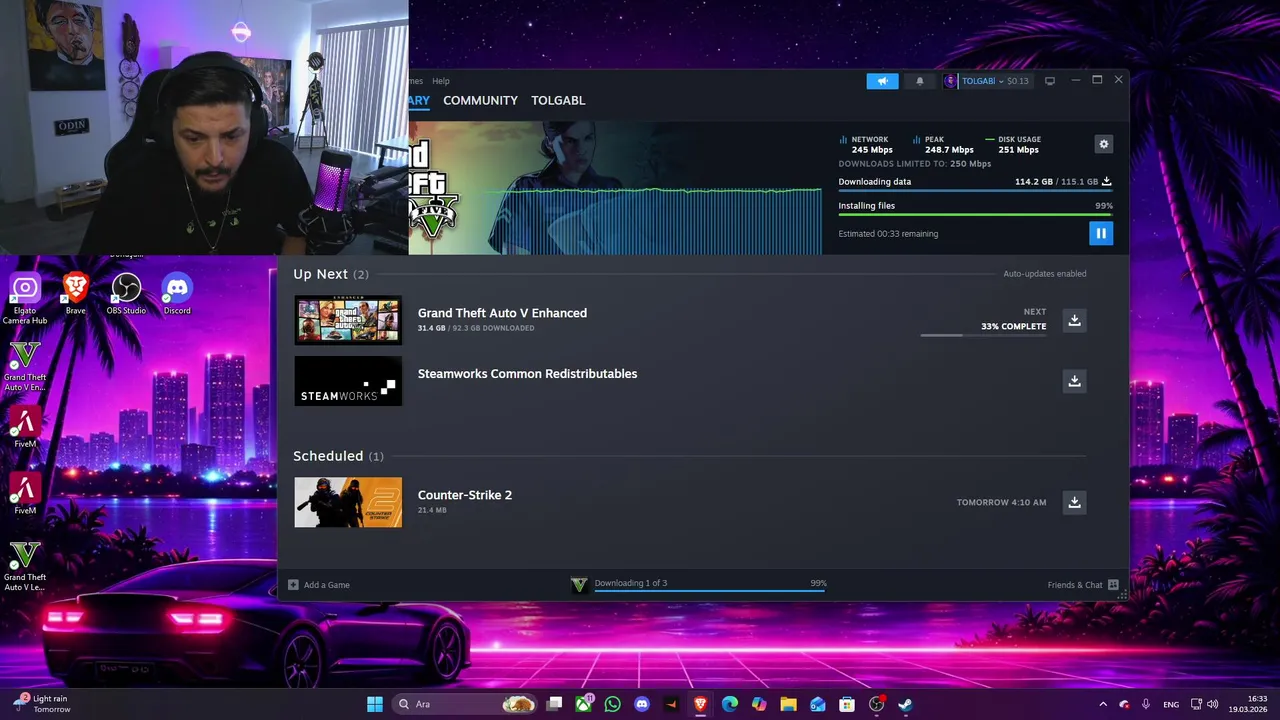The image size is (1280, 720).
Task: Download Counter-Strike 2 update now
Action: [x=1074, y=502]
